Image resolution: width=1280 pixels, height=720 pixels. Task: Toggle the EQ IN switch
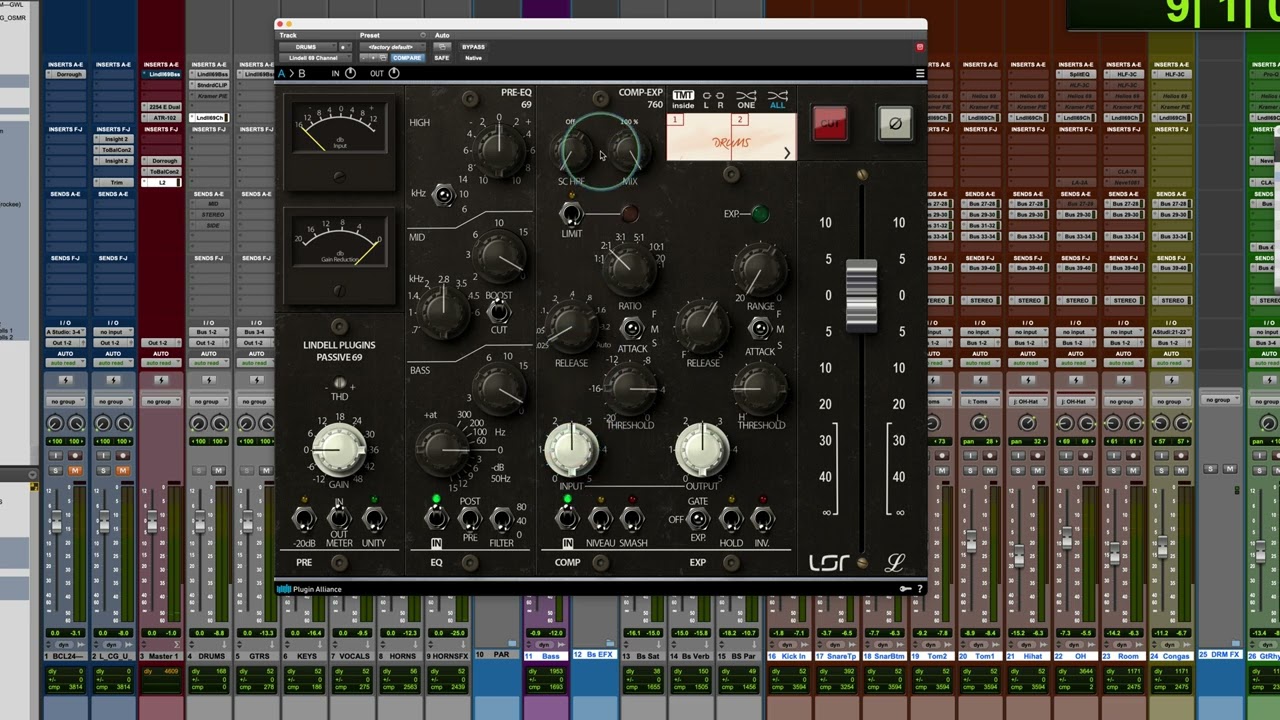[x=436, y=518]
